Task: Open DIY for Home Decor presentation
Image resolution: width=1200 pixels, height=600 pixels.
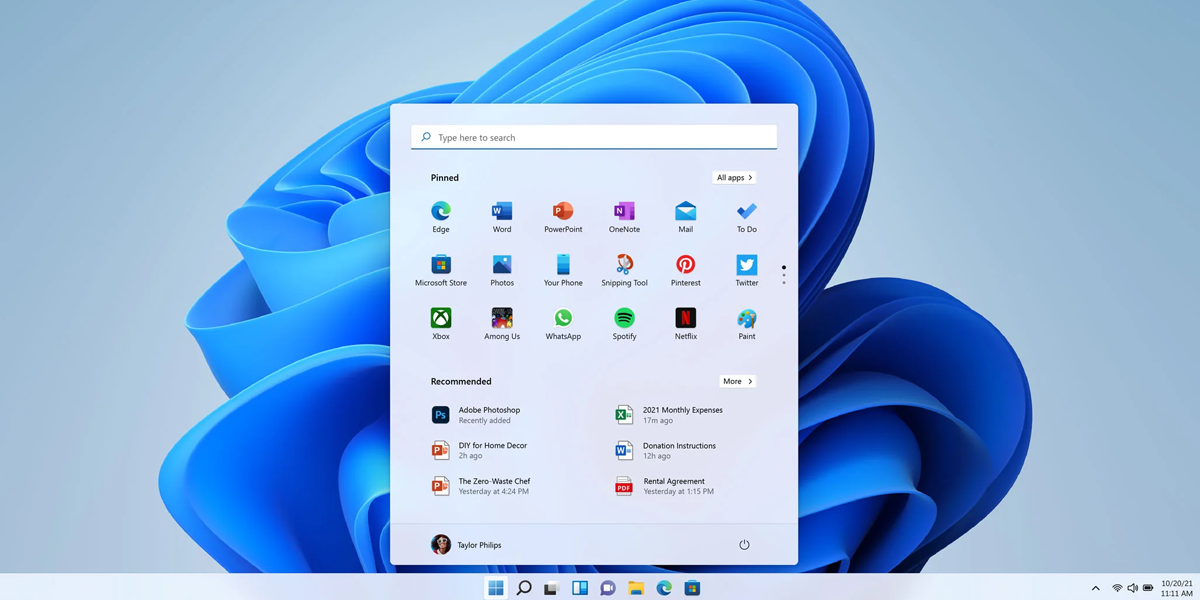Action: click(479, 450)
